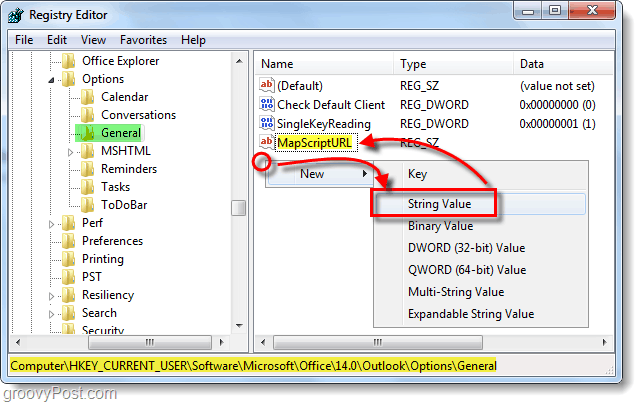
Task: Open the Favorites menu
Action: [144, 40]
